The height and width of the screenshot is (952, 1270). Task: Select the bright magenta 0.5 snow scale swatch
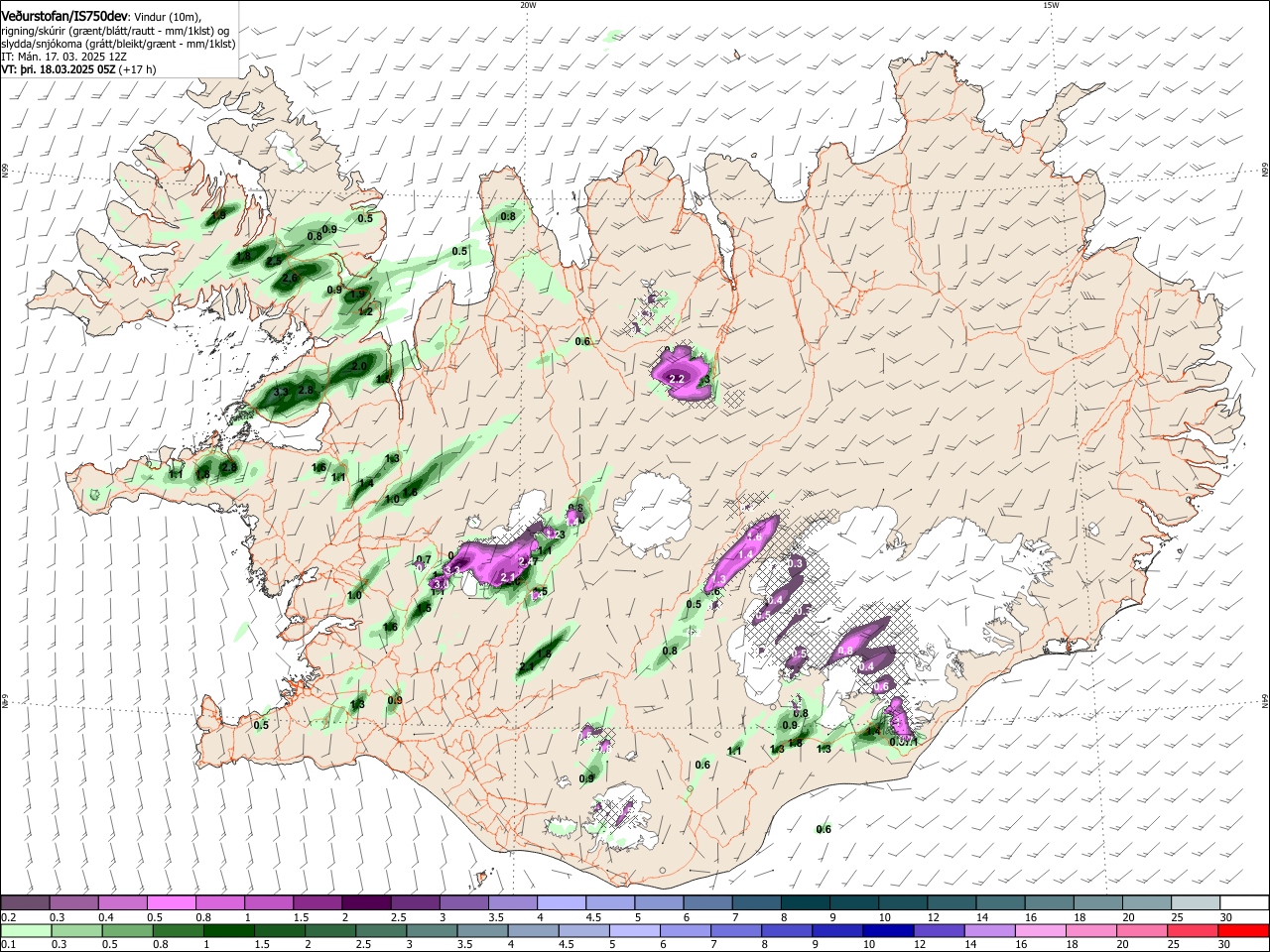point(173,903)
